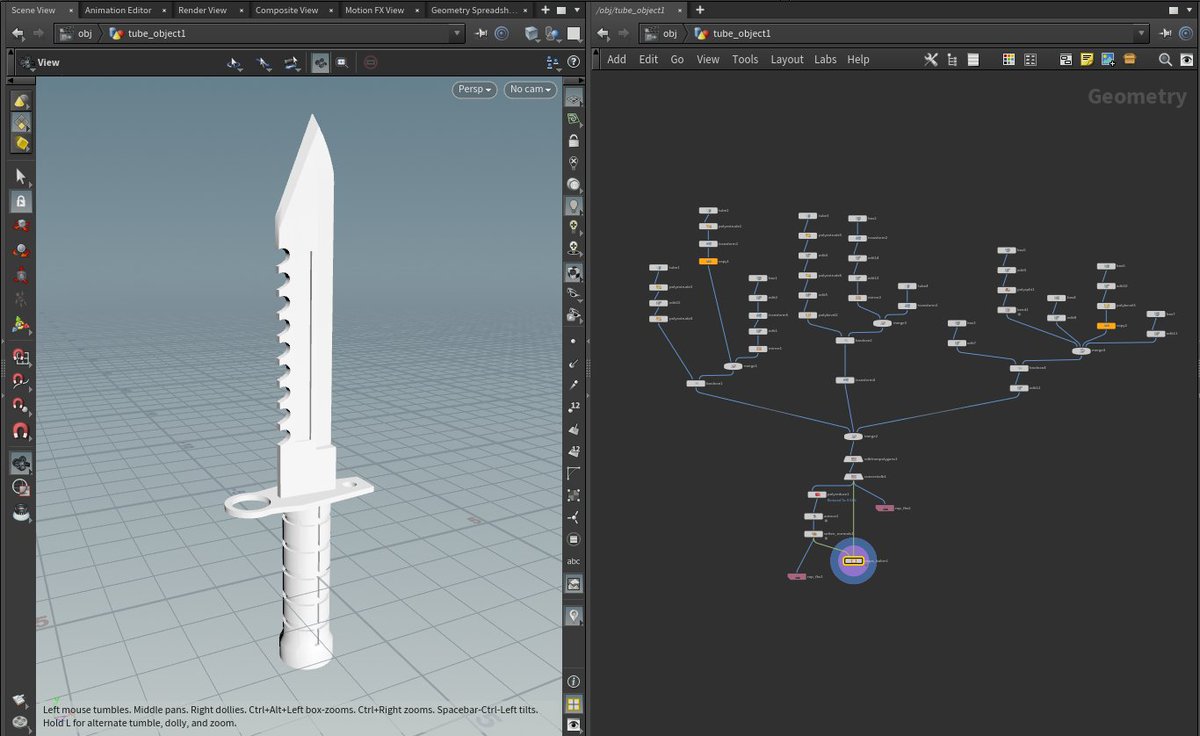Screen dimensions: 1200x736
Task: Click the background image icon in network toolbar
Action: 1108,60
